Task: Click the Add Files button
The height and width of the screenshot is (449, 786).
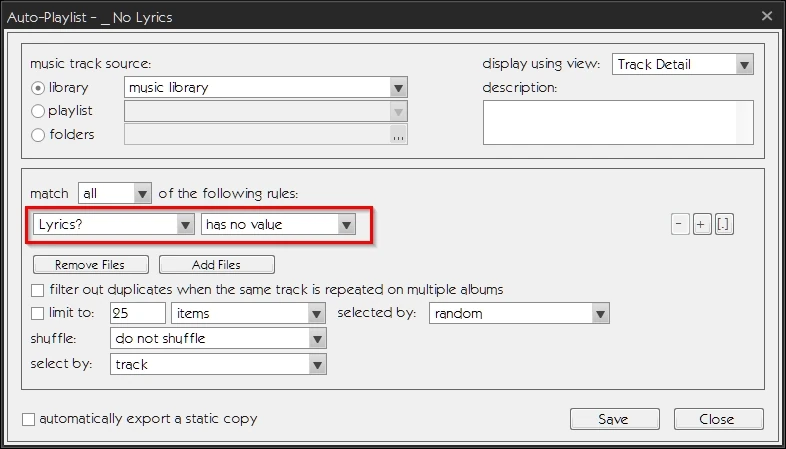Action: pos(217,265)
